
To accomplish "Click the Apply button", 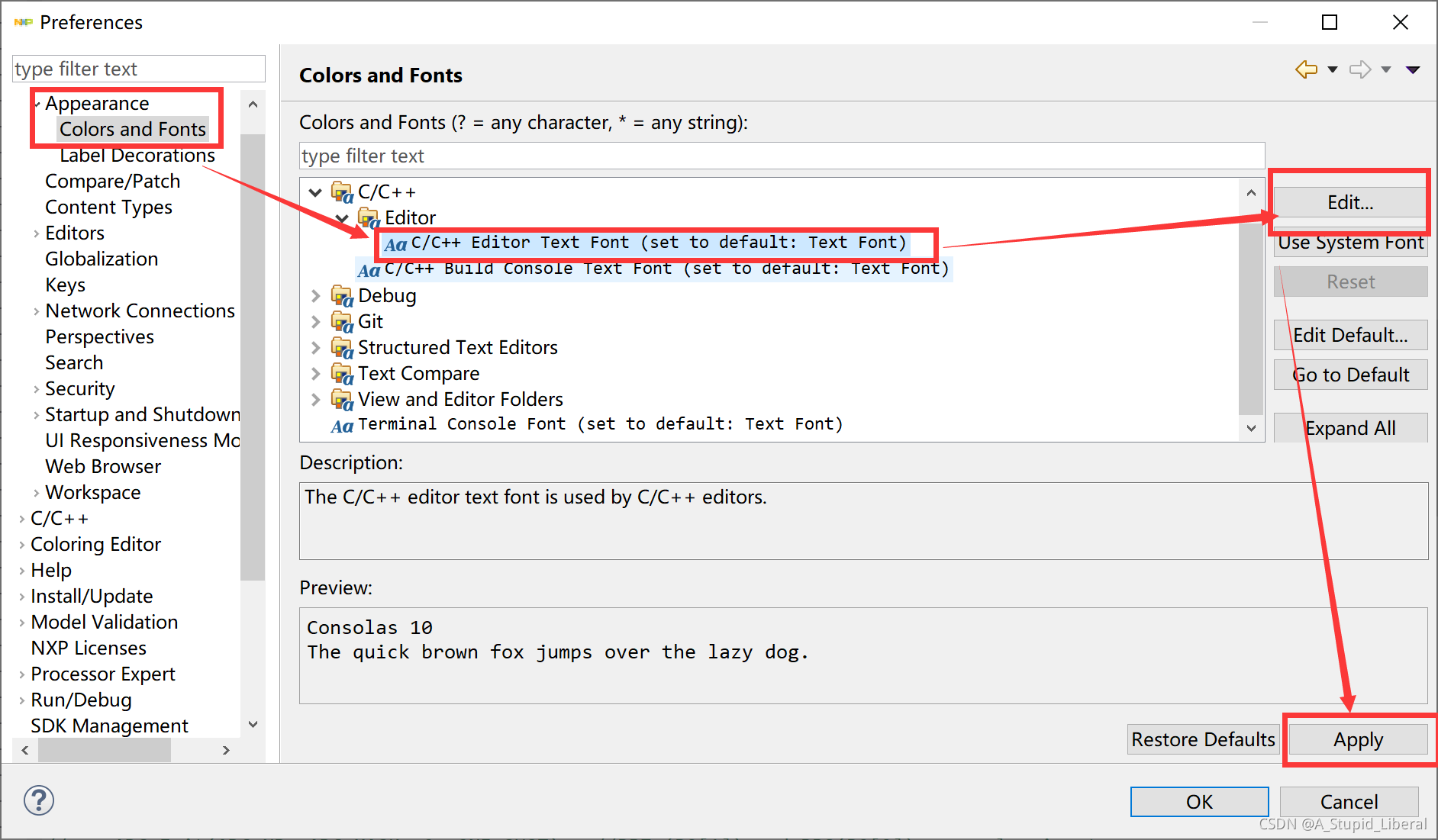I will [x=1358, y=739].
